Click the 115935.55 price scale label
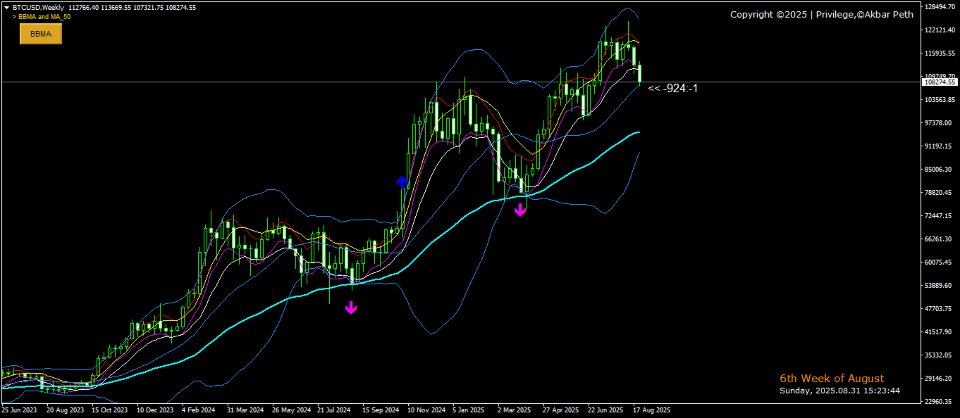Viewport: 960px width, 418px height. tap(939, 53)
